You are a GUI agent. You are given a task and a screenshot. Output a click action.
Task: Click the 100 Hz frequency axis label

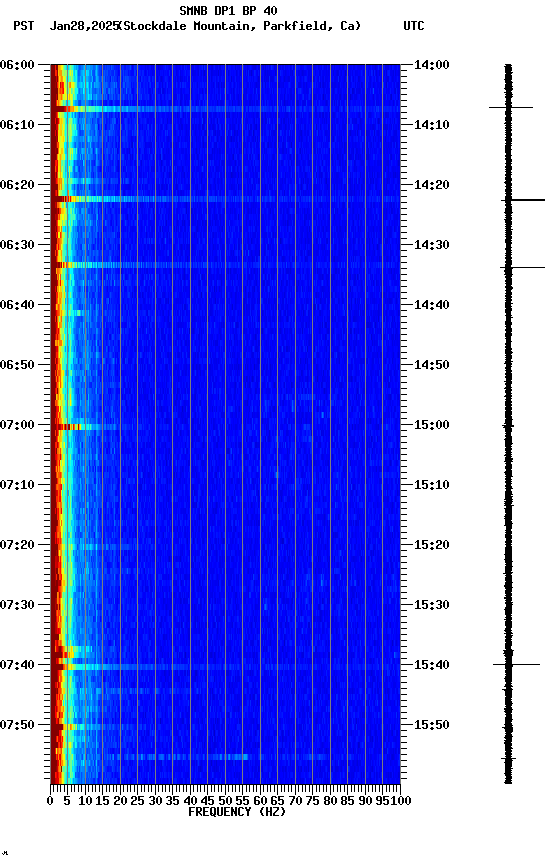pos(402,801)
